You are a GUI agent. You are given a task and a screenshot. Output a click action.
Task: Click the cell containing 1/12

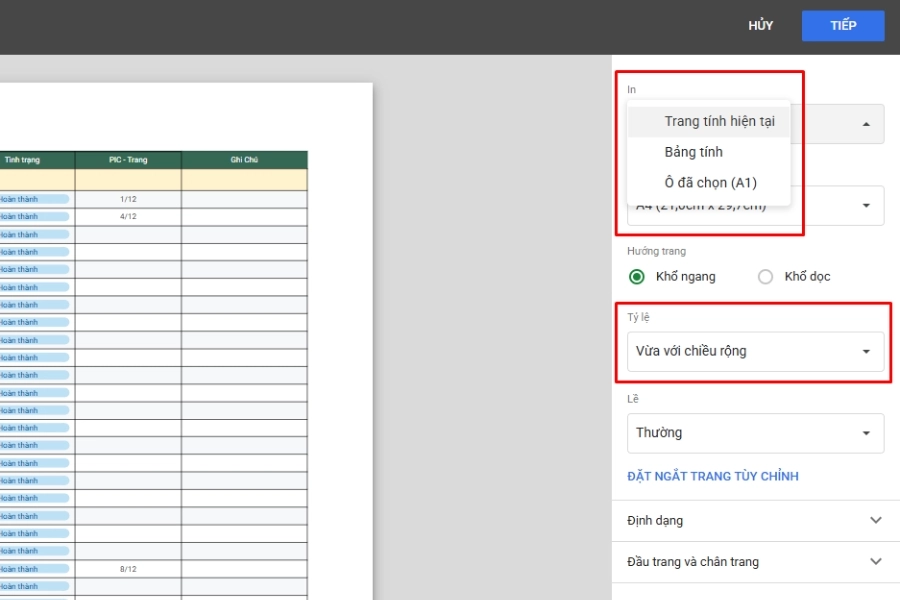pos(128,199)
